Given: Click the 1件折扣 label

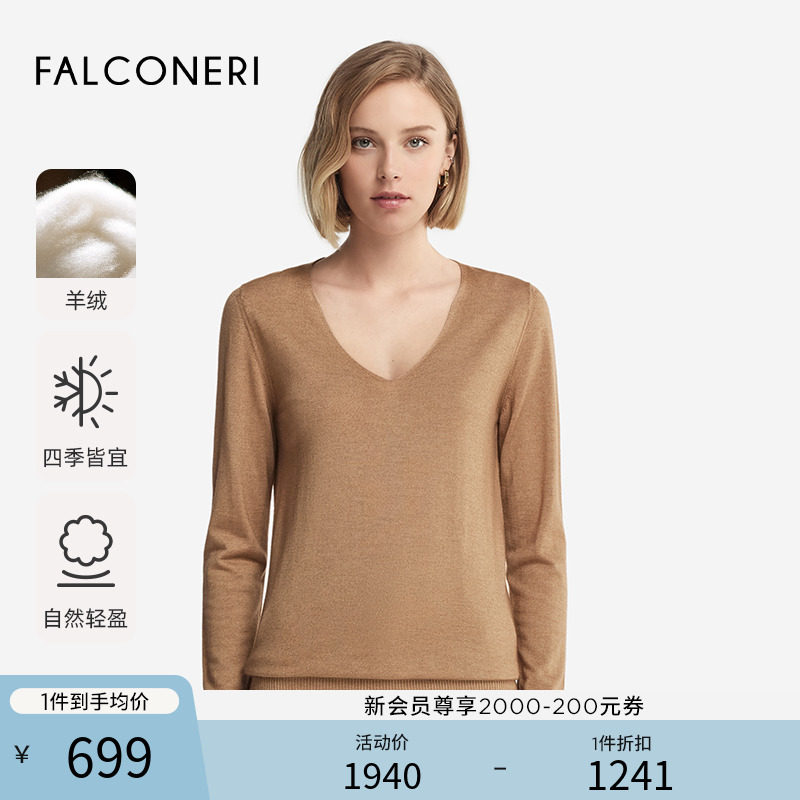Looking at the screenshot, I should click(x=621, y=743).
